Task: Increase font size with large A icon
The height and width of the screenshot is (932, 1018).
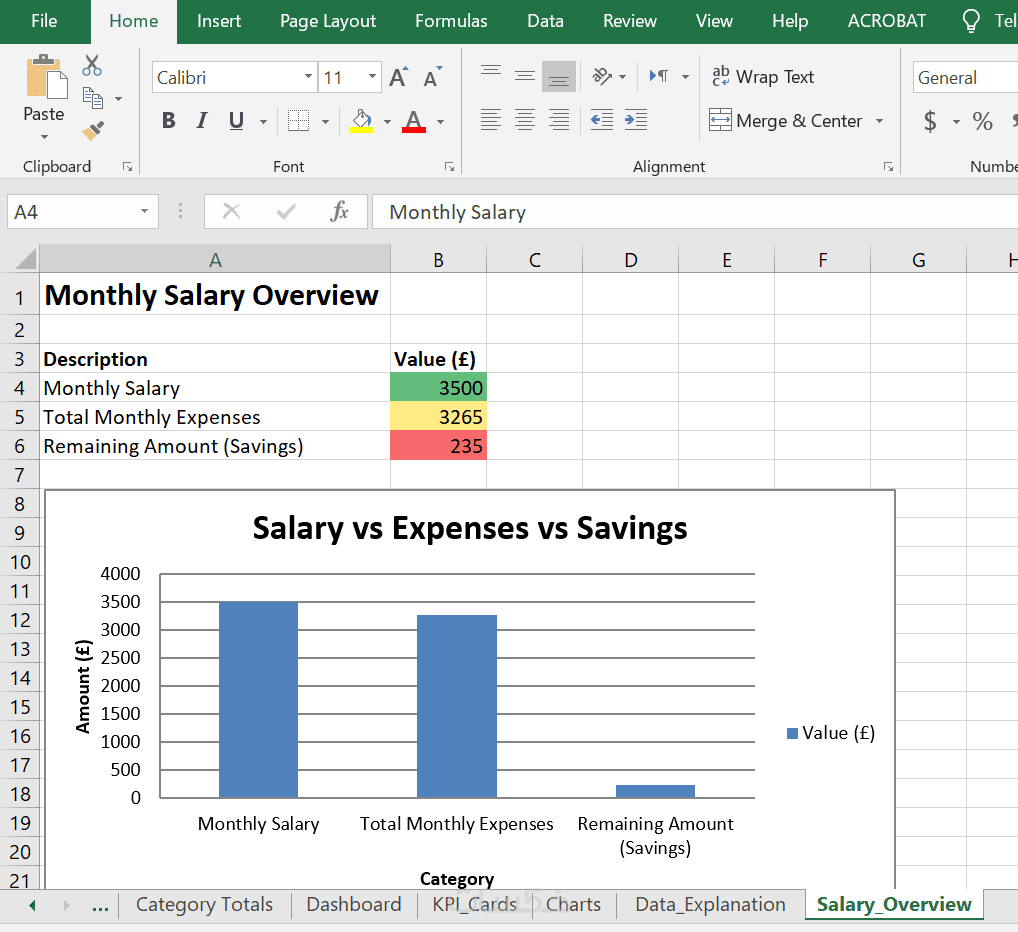Action: coord(399,77)
